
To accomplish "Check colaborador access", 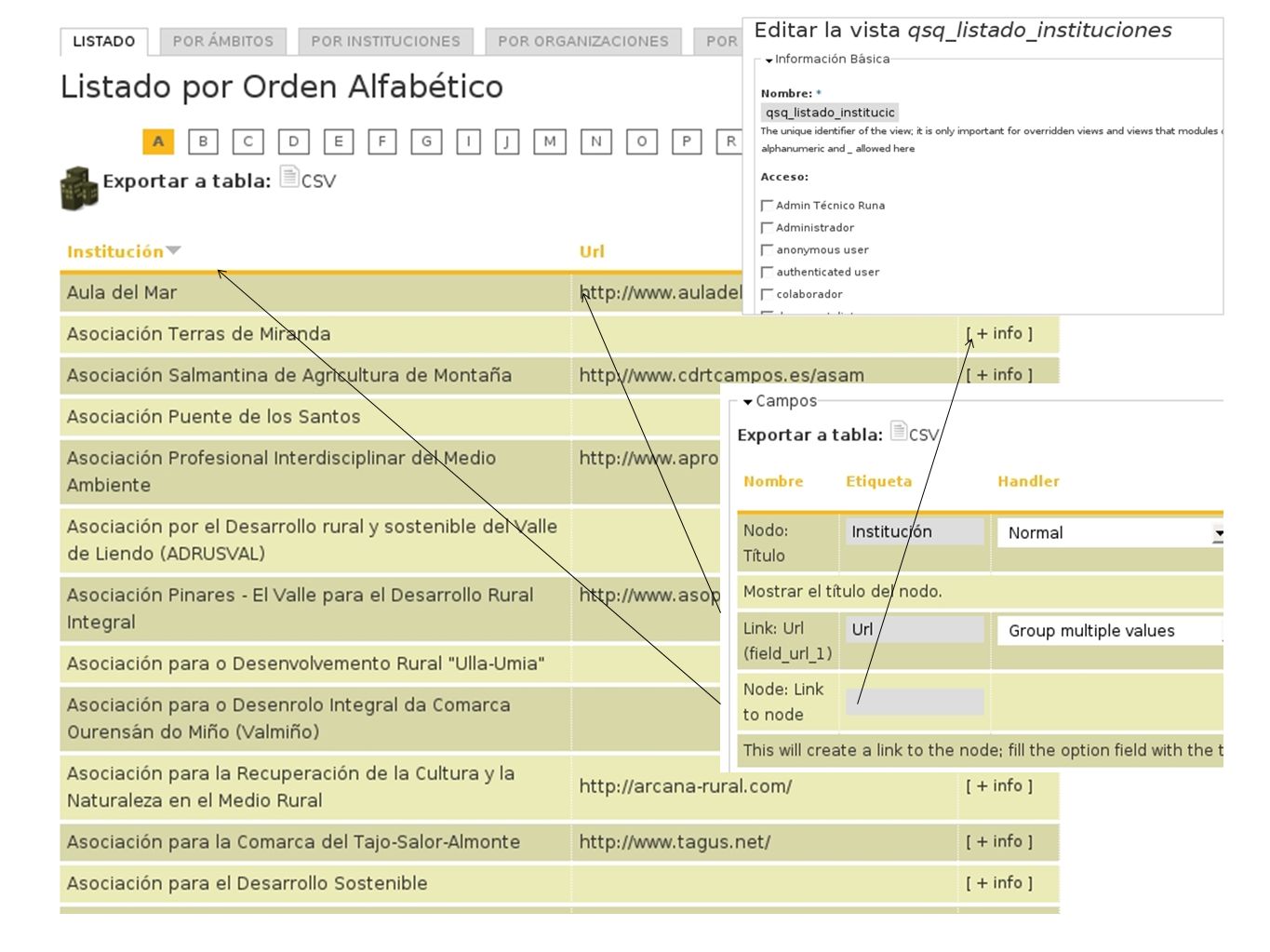I will (768, 295).
